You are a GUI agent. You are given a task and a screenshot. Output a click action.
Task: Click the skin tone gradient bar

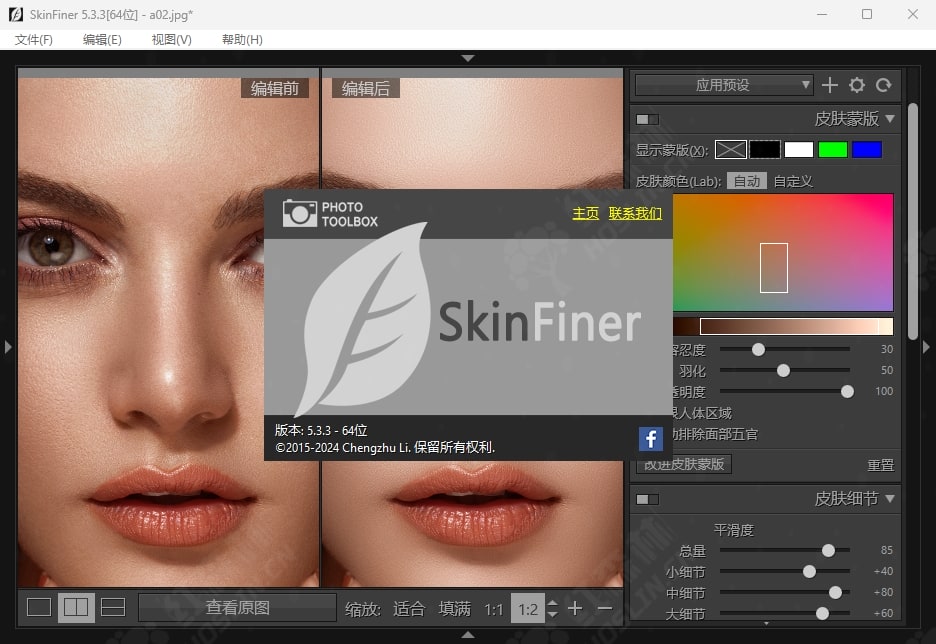(x=783, y=326)
